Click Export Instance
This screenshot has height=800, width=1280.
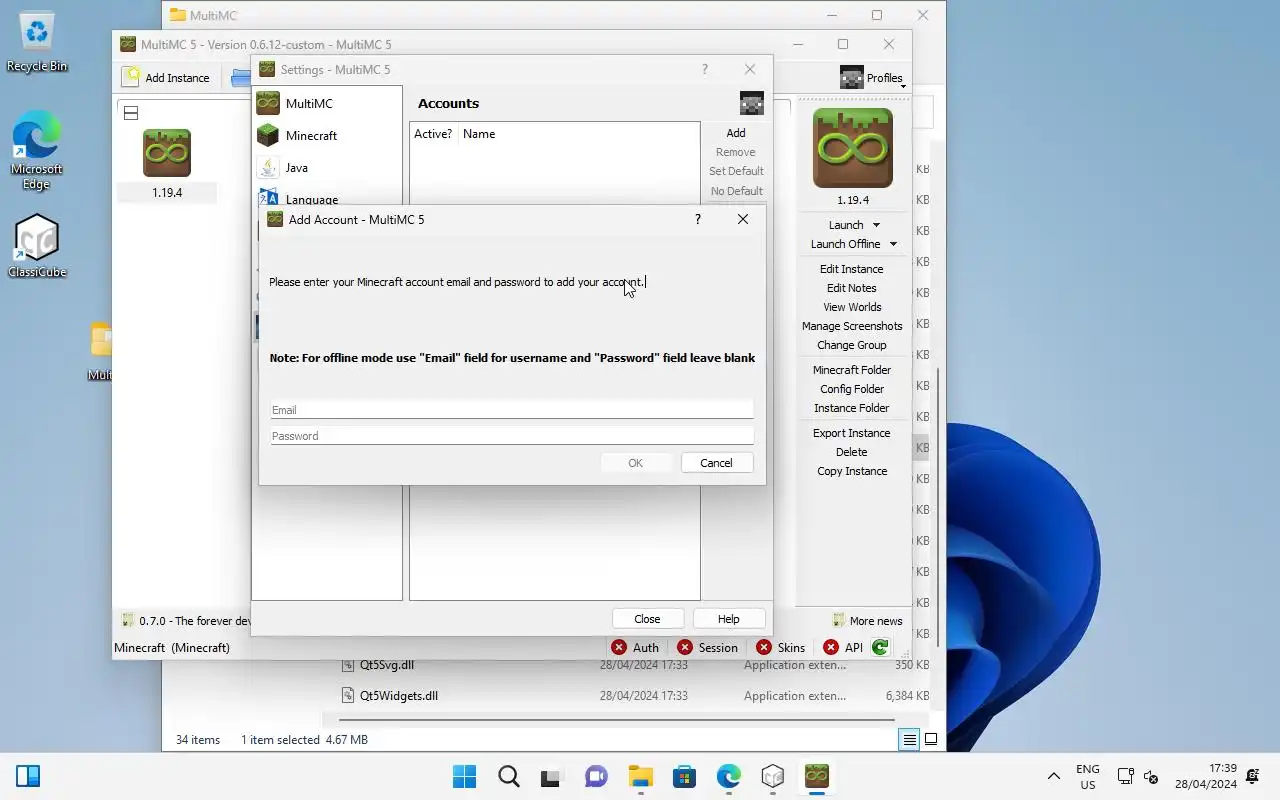[x=852, y=433]
